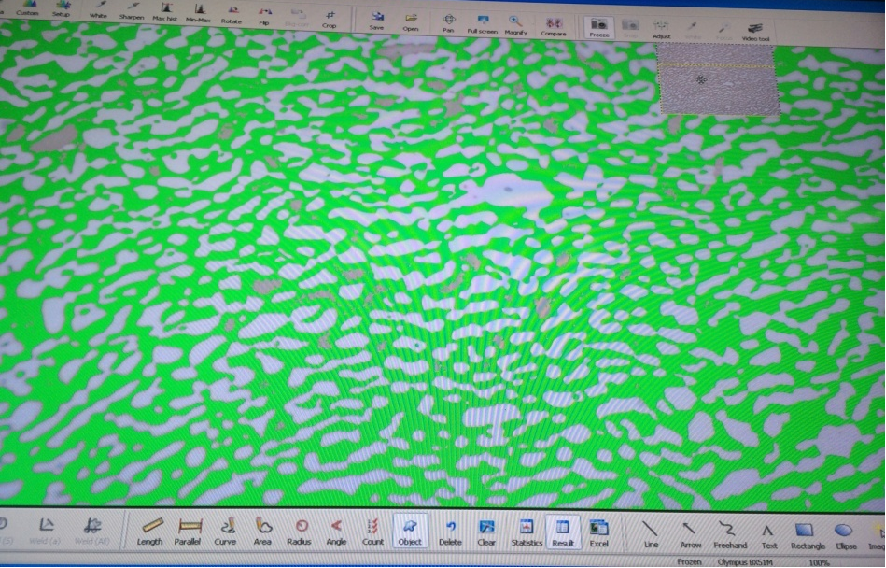Click Open to load an image
The image size is (886, 568).
tap(411, 21)
